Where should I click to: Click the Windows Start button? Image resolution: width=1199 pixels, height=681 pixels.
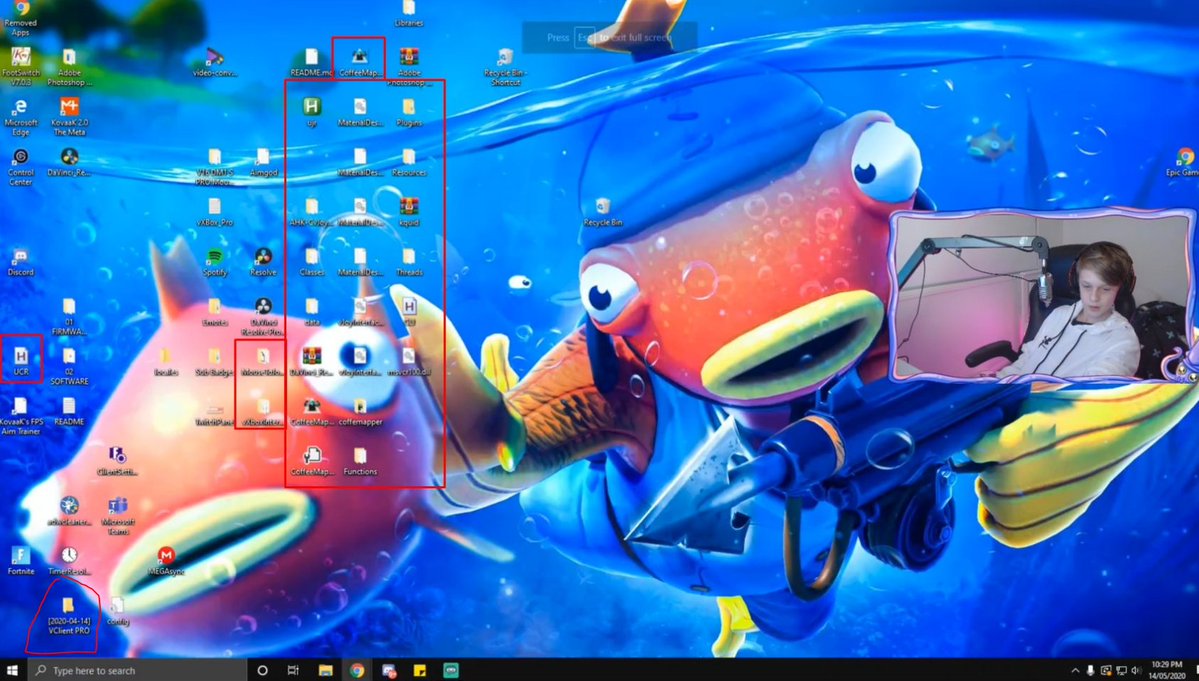[13, 670]
